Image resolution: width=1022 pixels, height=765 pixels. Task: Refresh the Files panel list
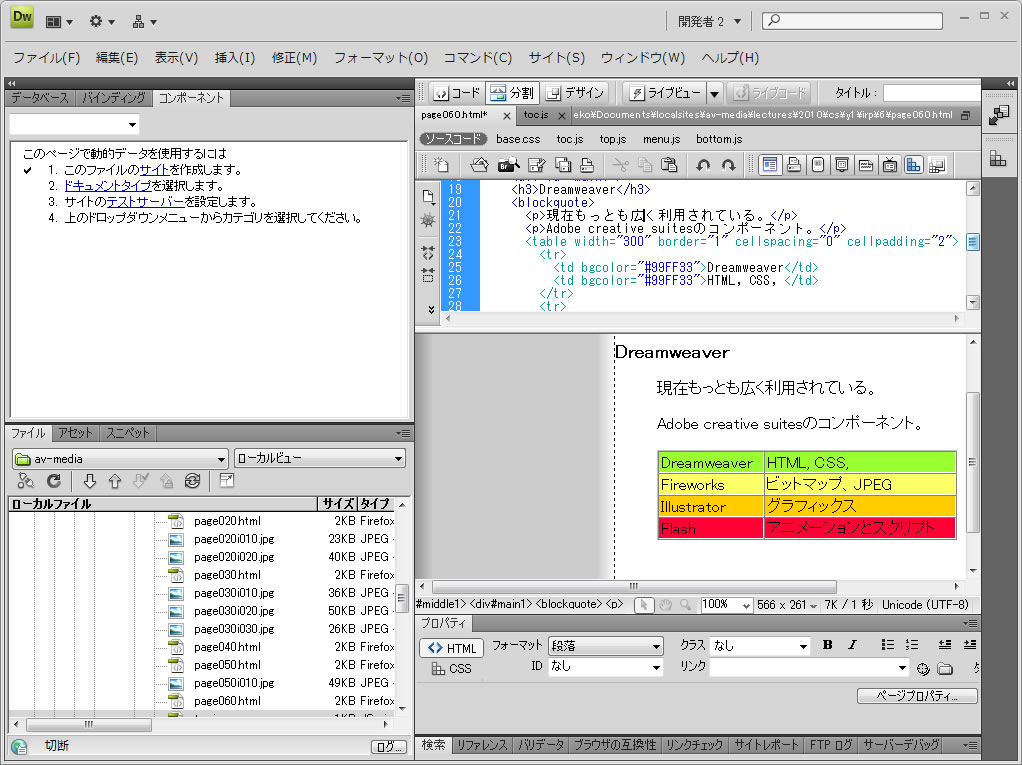[x=53, y=481]
